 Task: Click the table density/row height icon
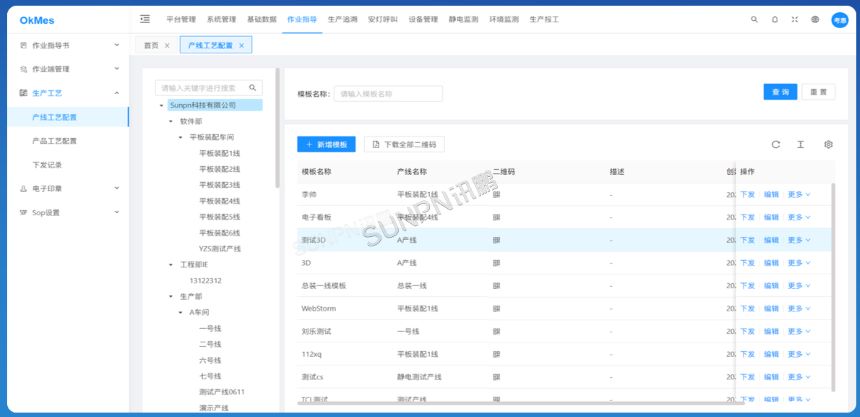click(x=801, y=145)
